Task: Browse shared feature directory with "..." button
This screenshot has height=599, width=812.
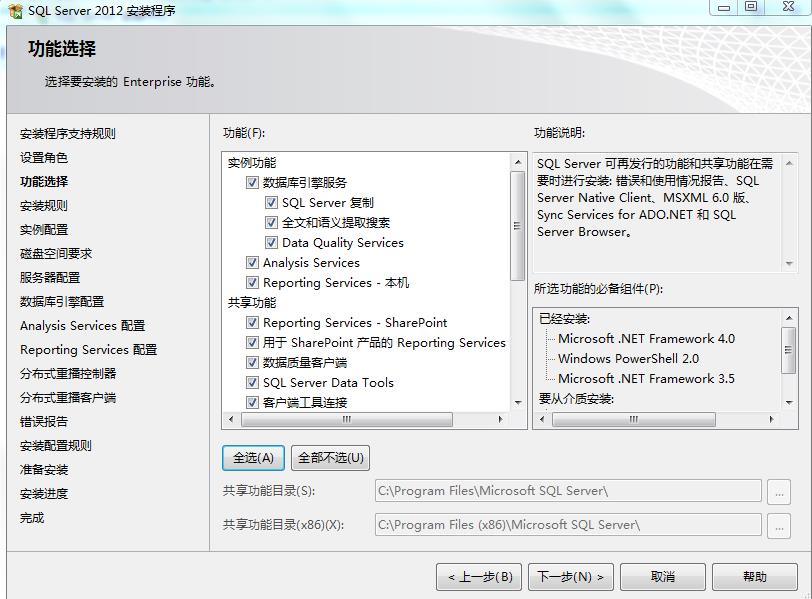Action: coord(779,490)
